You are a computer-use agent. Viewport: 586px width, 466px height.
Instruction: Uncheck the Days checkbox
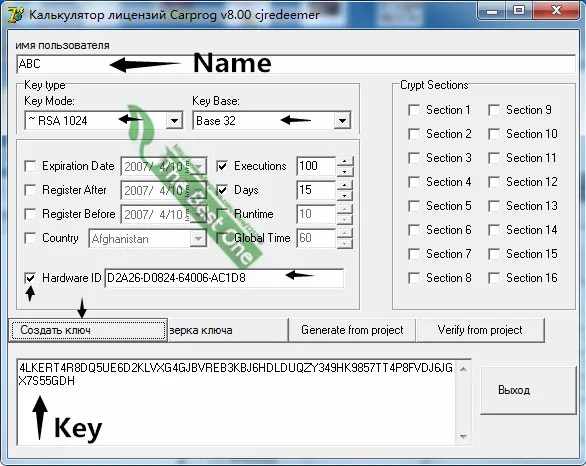pos(222,190)
